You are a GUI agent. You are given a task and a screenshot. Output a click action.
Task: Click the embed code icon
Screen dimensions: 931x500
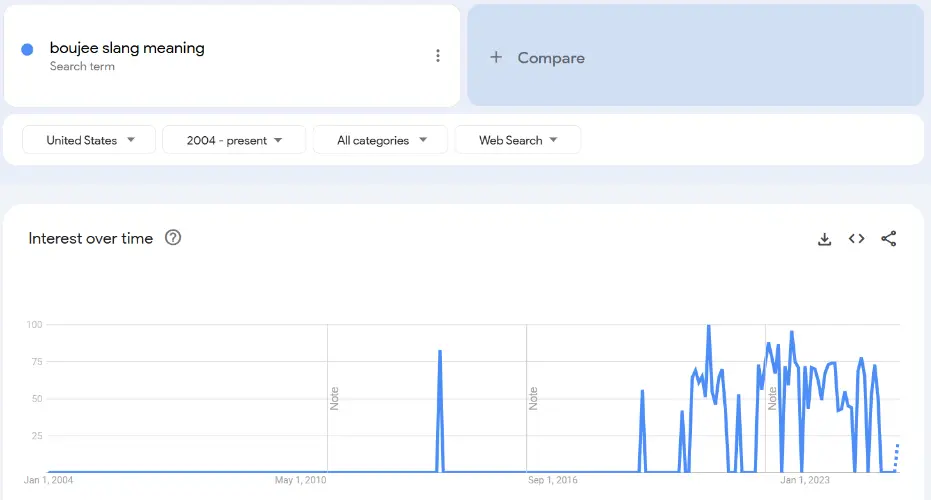coord(856,239)
